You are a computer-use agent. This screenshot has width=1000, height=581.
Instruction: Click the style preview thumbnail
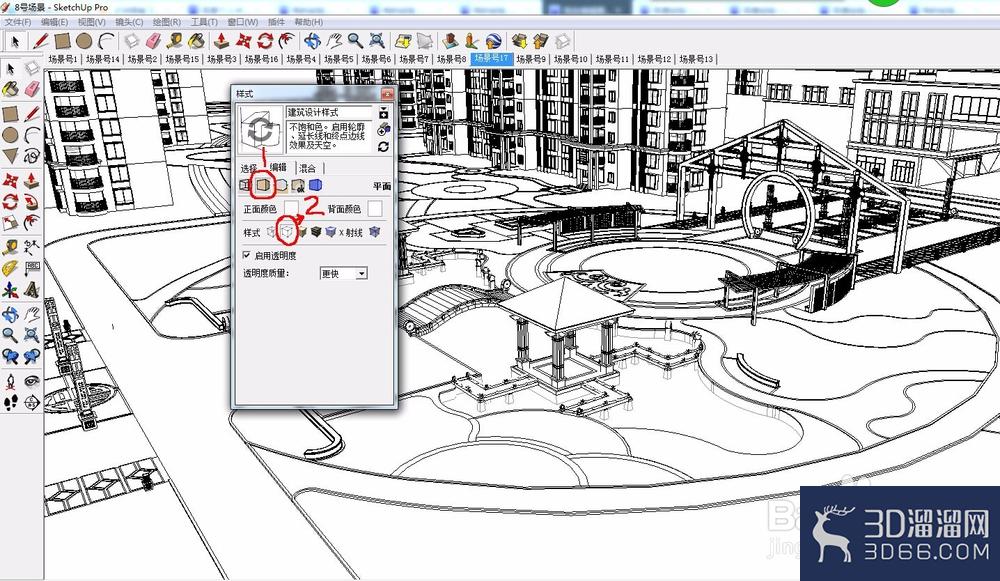pos(260,130)
